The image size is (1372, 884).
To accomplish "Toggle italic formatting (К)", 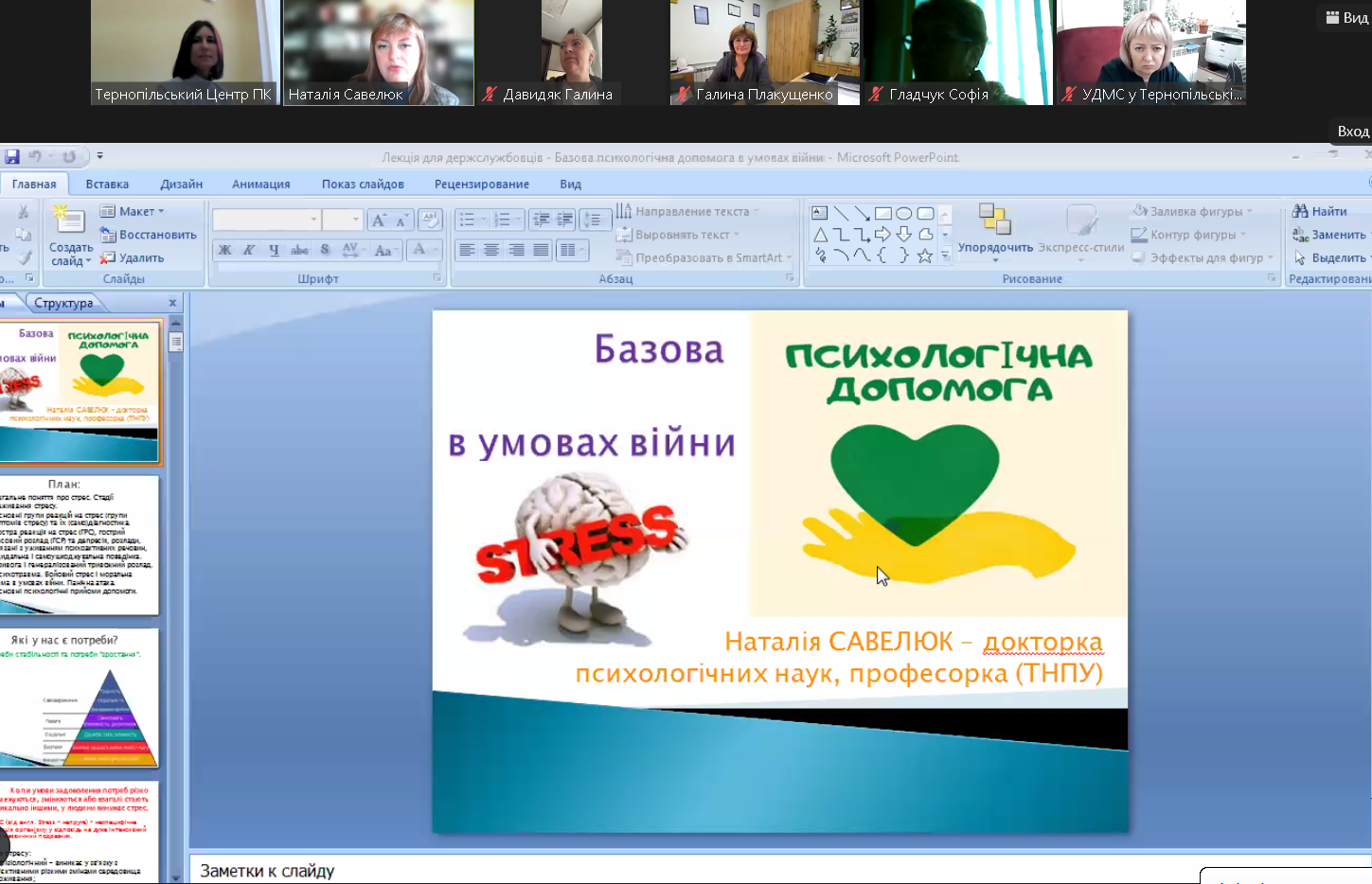I will [249, 250].
